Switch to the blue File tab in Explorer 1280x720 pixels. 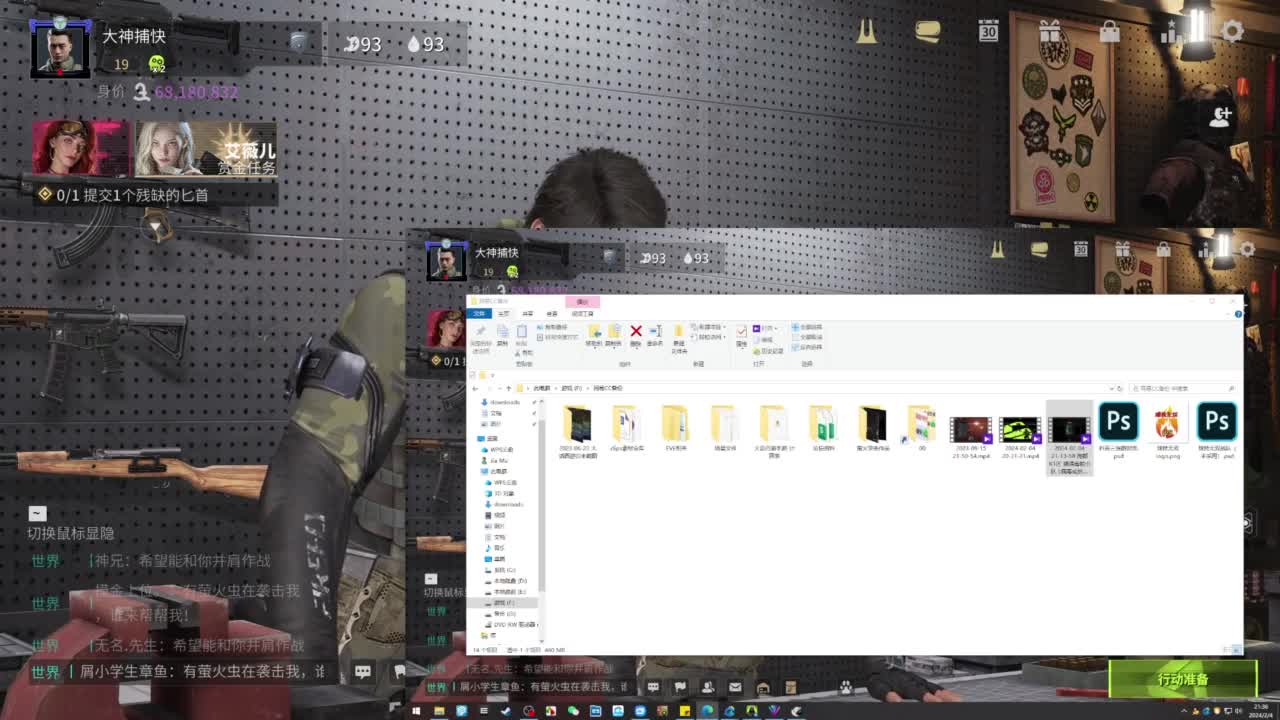click(x=479, y=314)
